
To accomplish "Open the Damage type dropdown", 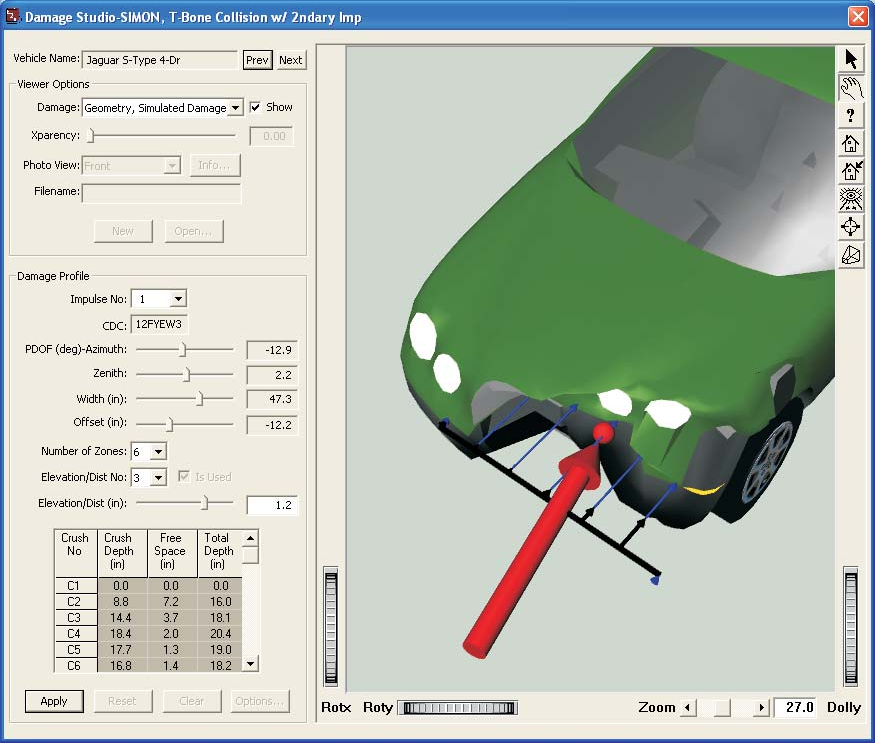I will (x=236, y=108).
